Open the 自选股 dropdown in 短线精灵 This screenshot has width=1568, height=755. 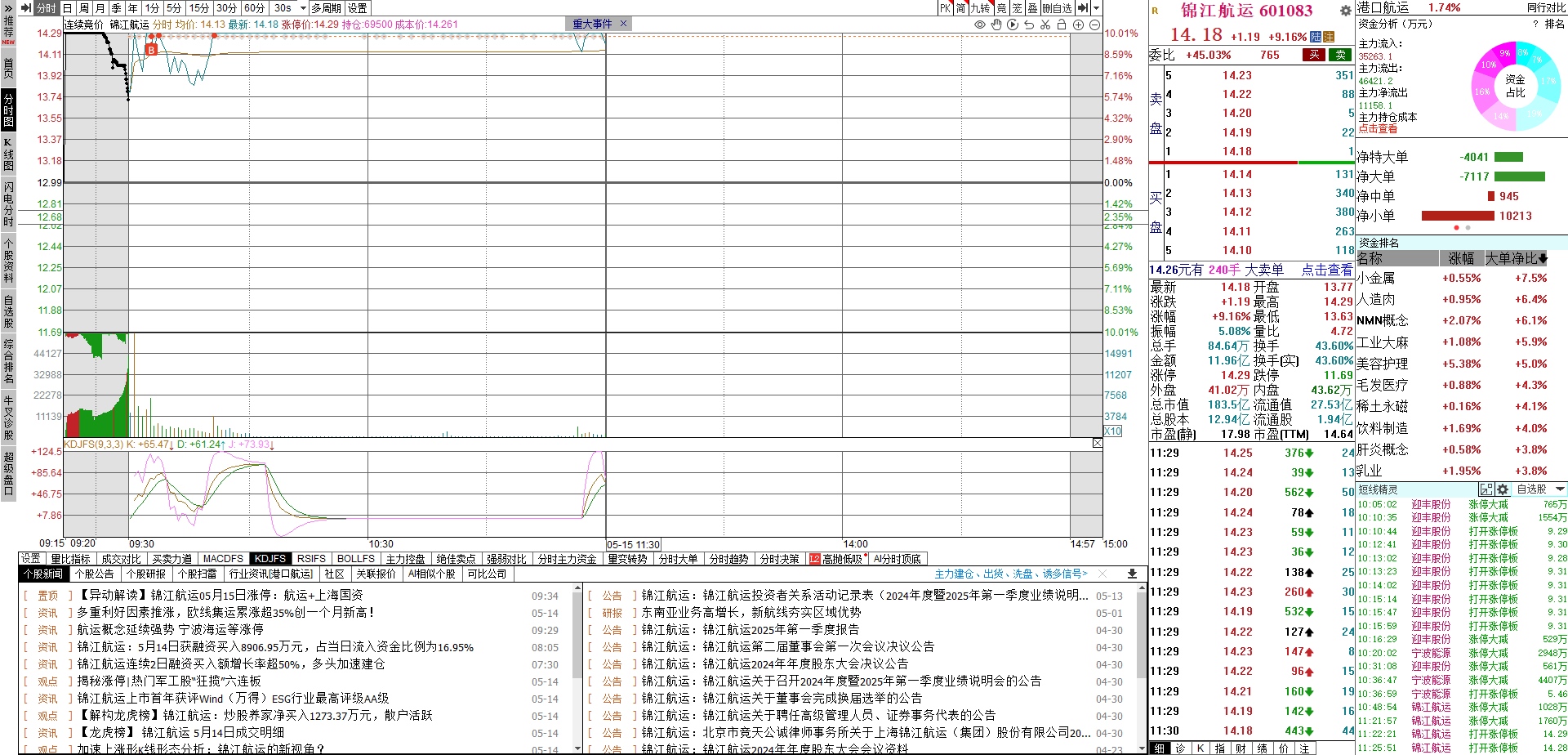(x=1540, y=489)
